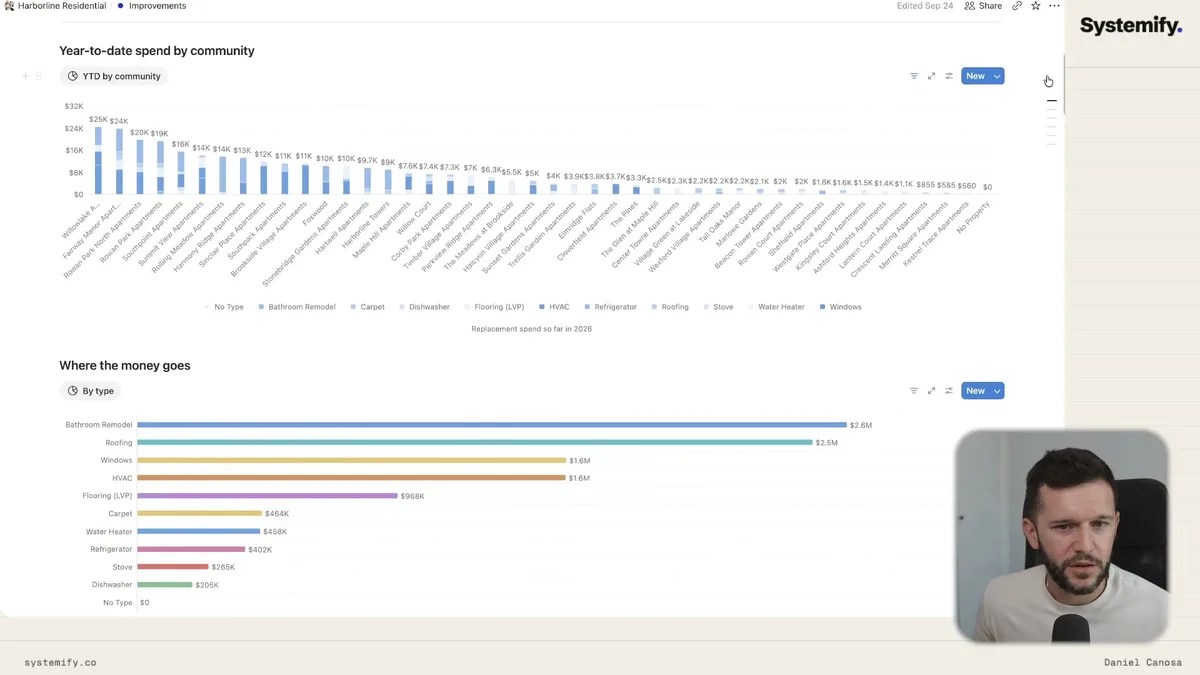Select the By type view tab
Image resolution: width=1200 pixels, height=675 pixels.
click(x=90, y=391)
